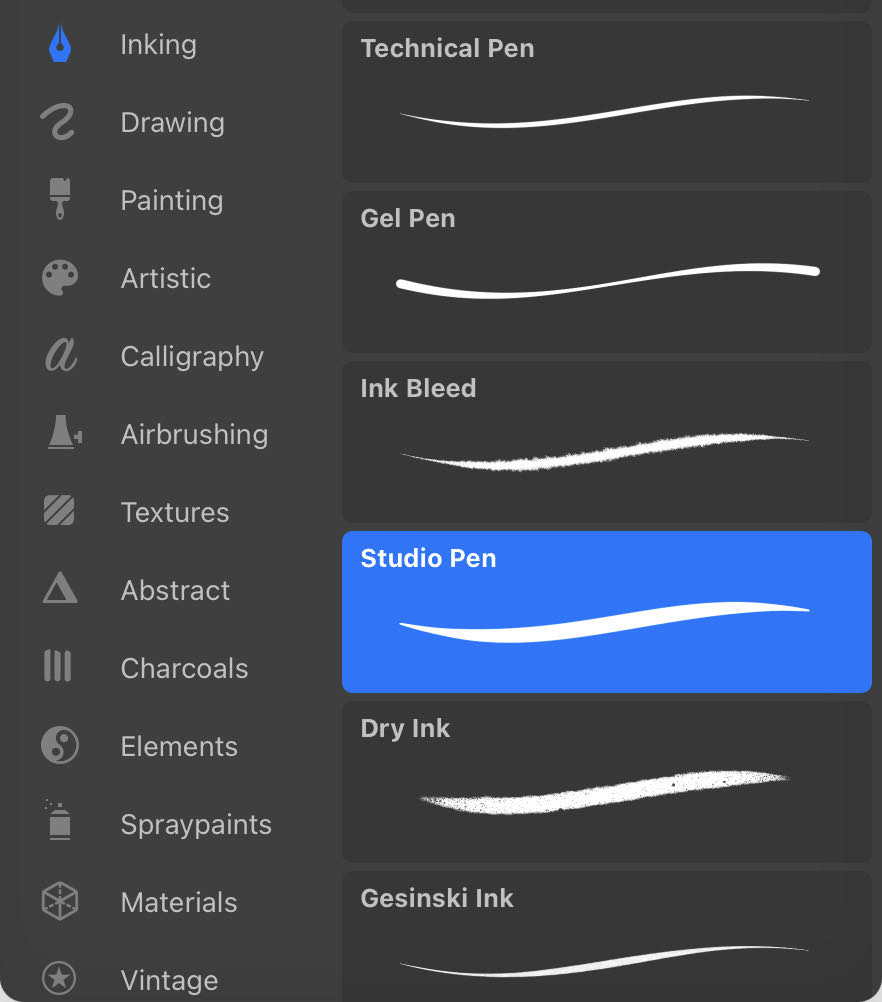Open Charcoals via the three-bars icon
The width and height of the screenshot is (882, 1002).
pos(58,667)
